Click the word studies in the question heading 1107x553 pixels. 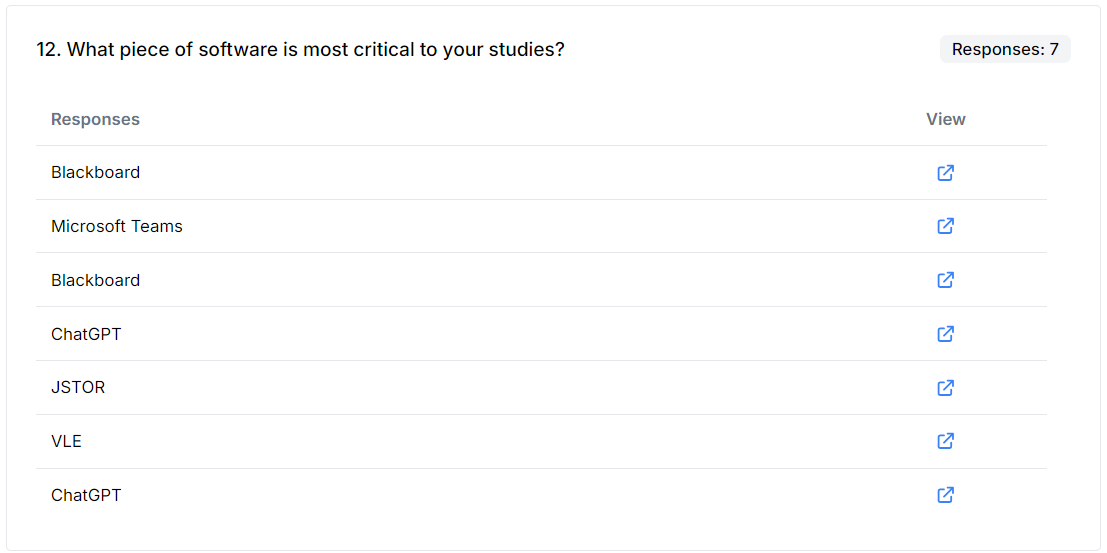[x=522, y=50]
